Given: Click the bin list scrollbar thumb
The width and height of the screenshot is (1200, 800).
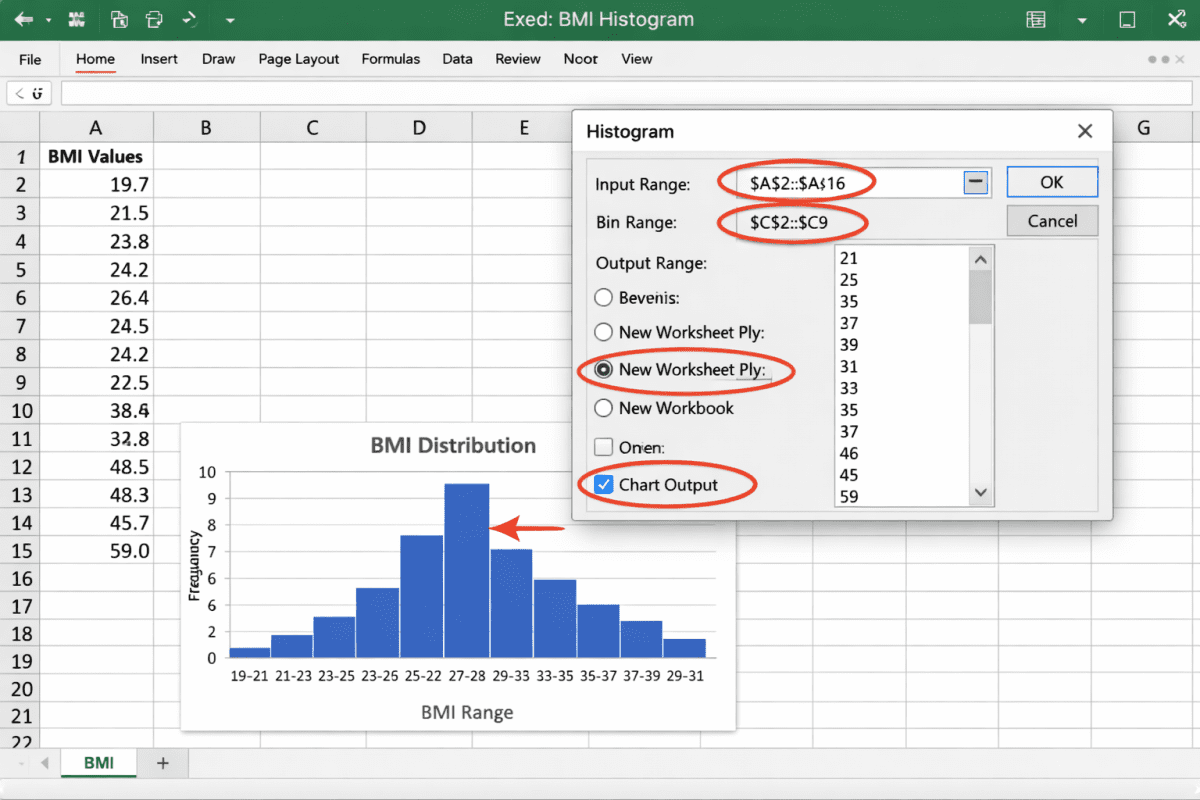Looking at the screenshot, I should click(x=980, y=297).
